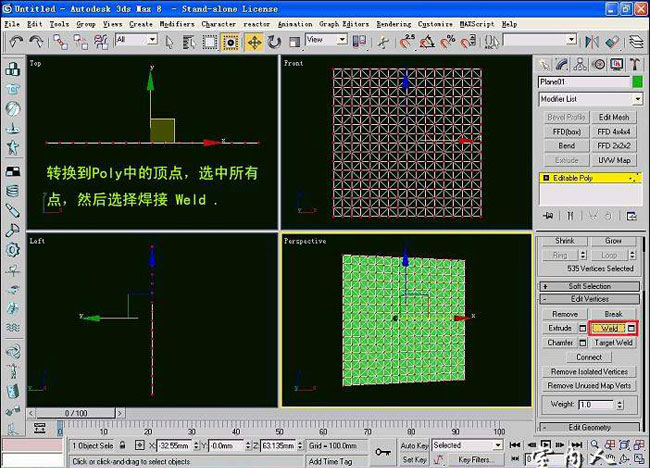The width and height of the screenshot is (650, 468).
Task: Click the 0 / 100 time slider
Action: point(75,413)
